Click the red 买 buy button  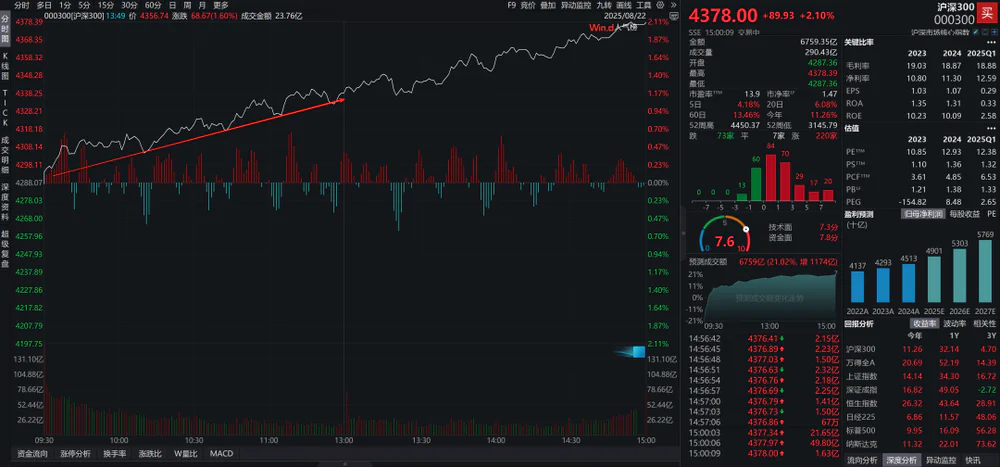pos(987,13)
